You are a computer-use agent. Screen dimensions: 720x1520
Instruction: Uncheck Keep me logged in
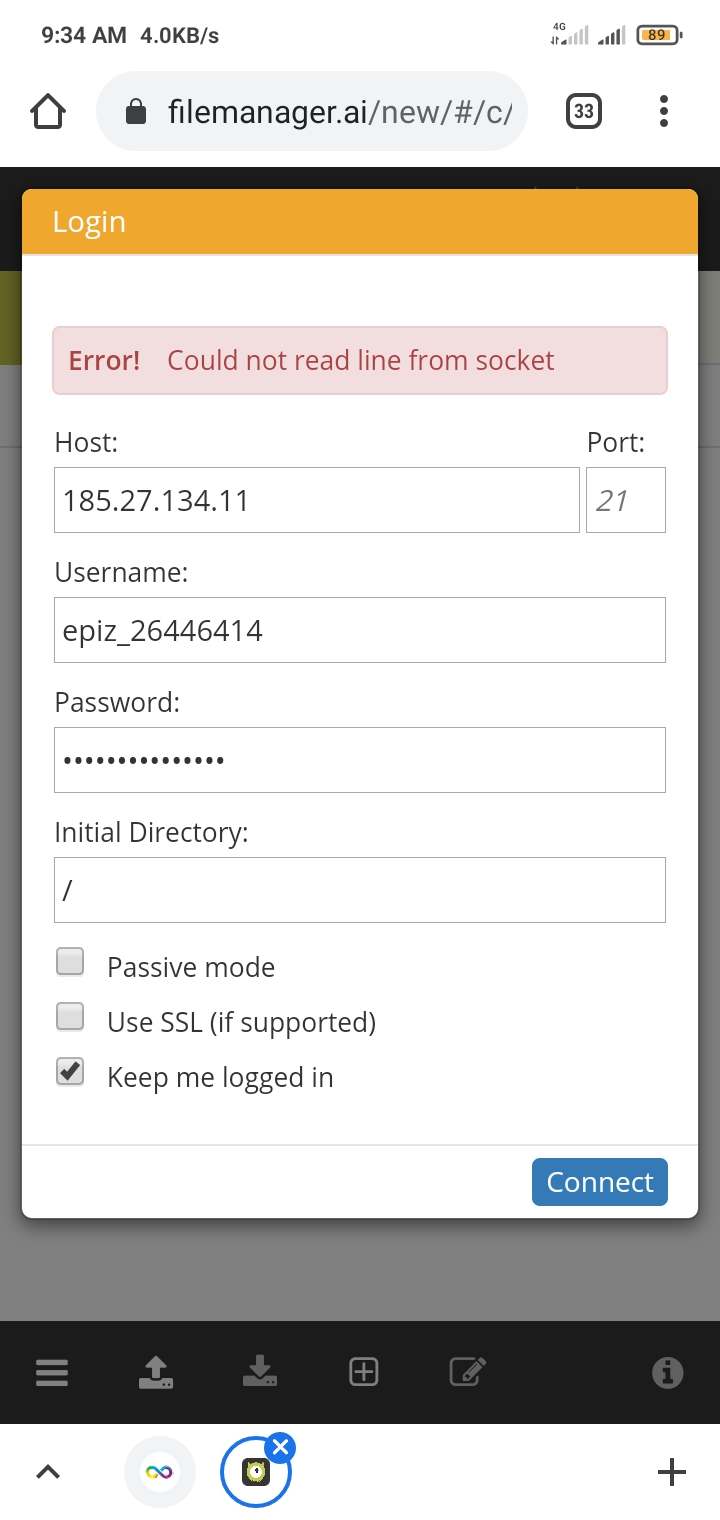pyautogui.click(x=70, y=1072)
